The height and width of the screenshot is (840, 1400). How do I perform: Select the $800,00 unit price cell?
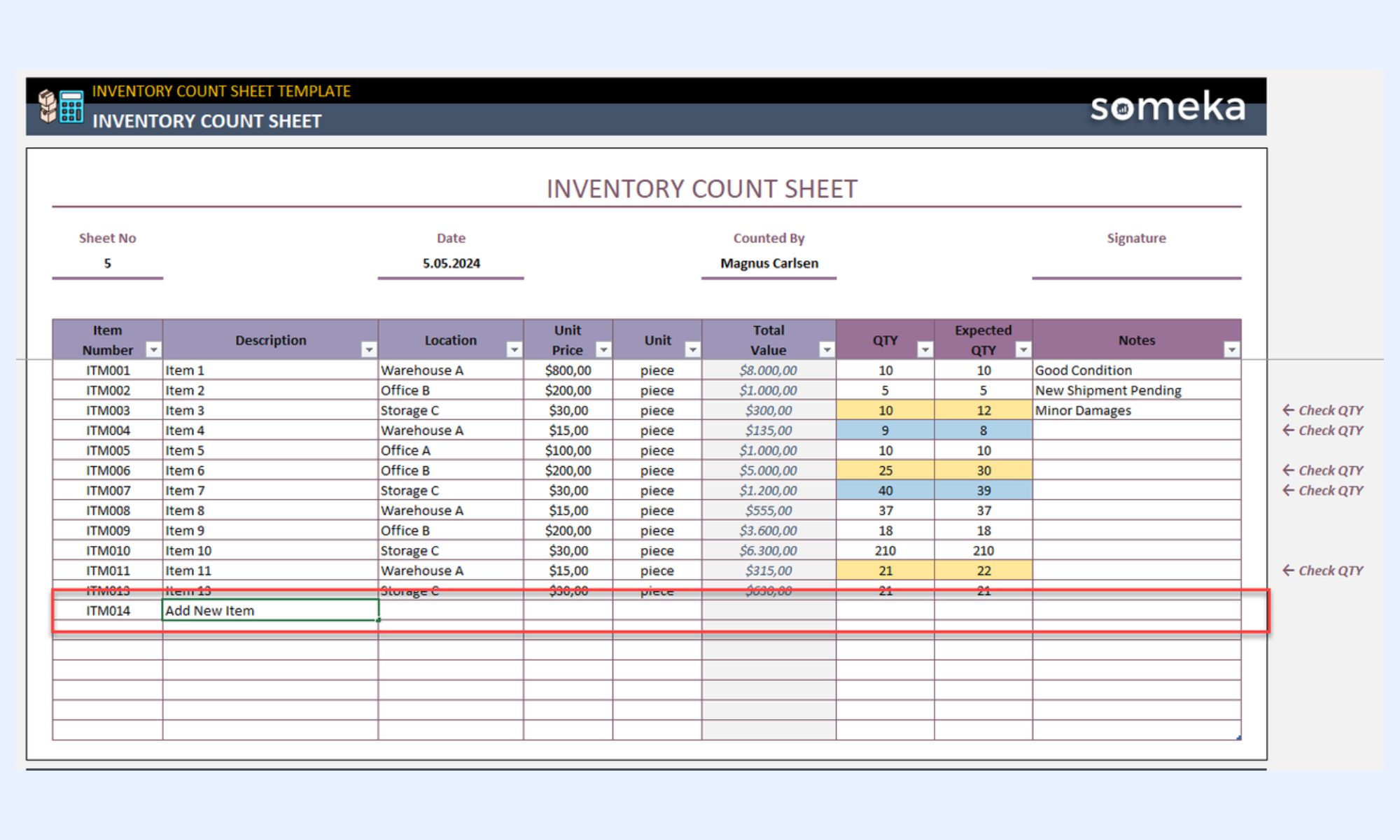pos(568,370)
